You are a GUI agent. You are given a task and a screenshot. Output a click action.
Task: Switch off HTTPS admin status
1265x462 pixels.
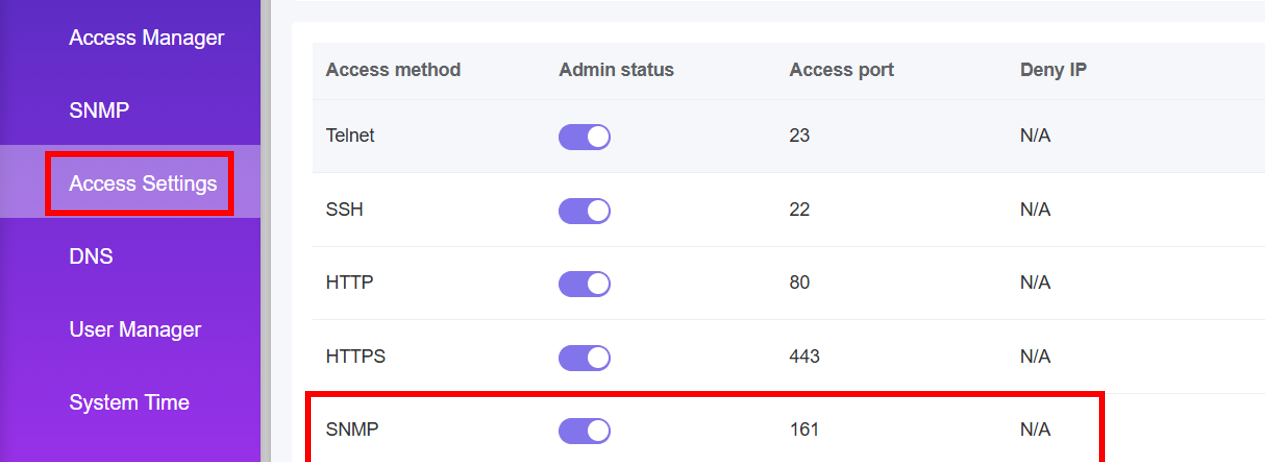coord(584,356)
